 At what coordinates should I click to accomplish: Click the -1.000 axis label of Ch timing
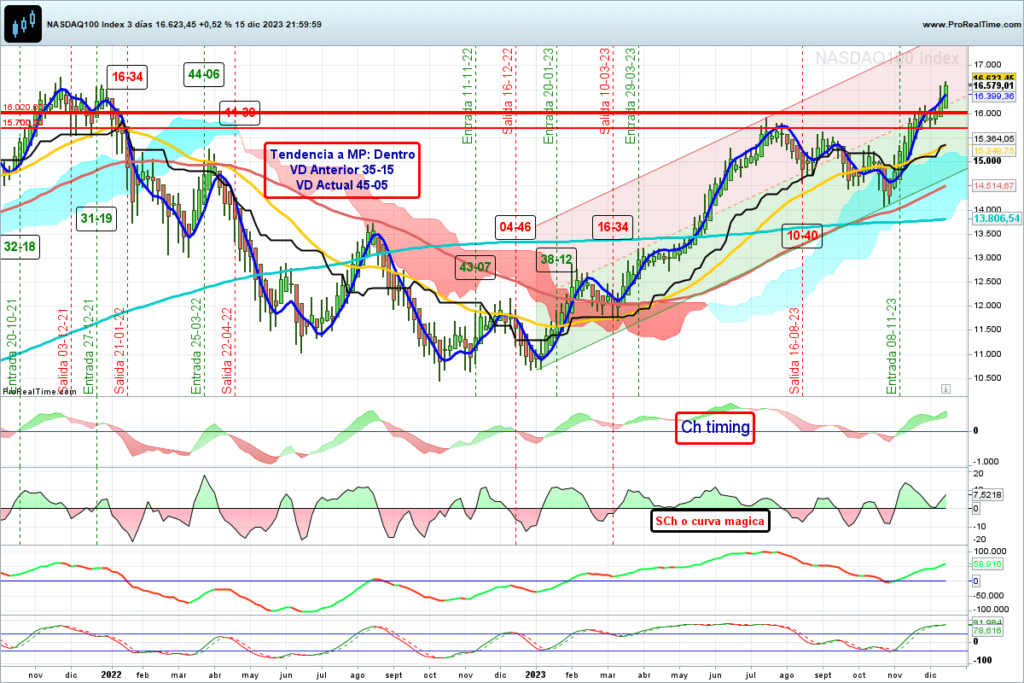click(986, 462)
